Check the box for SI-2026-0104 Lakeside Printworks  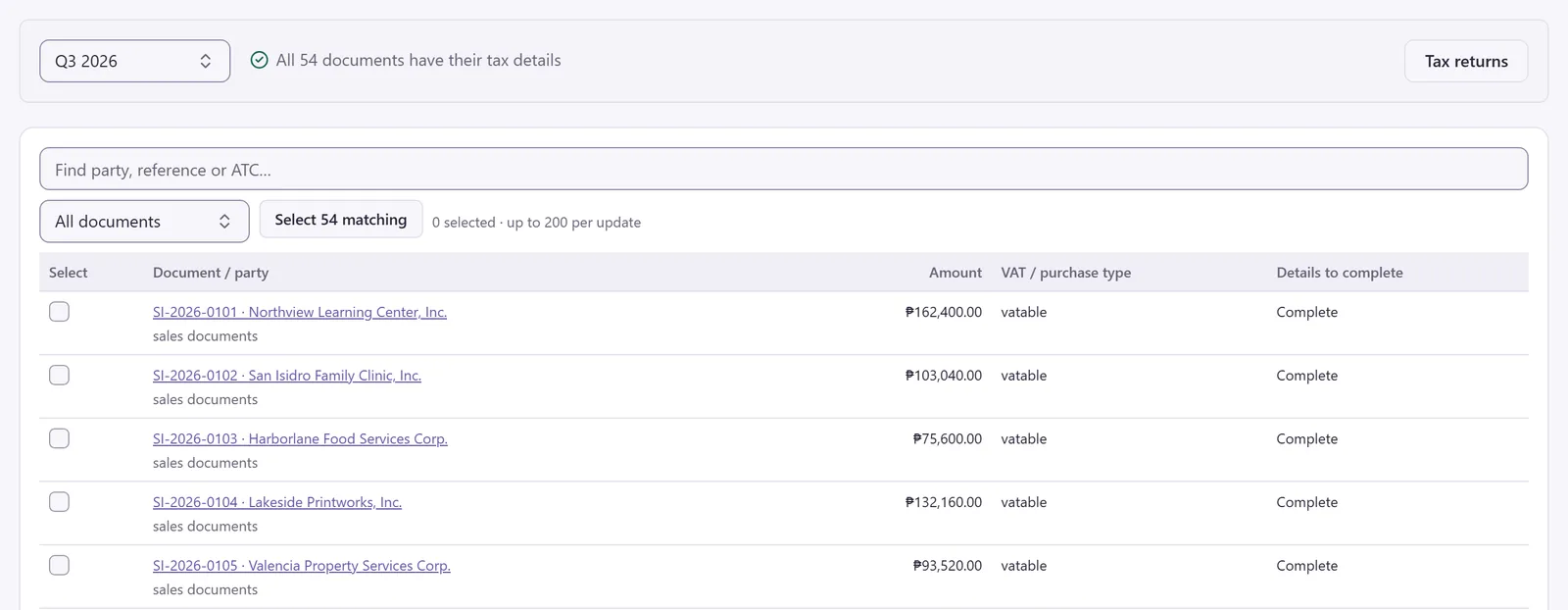tap(60, 502)
